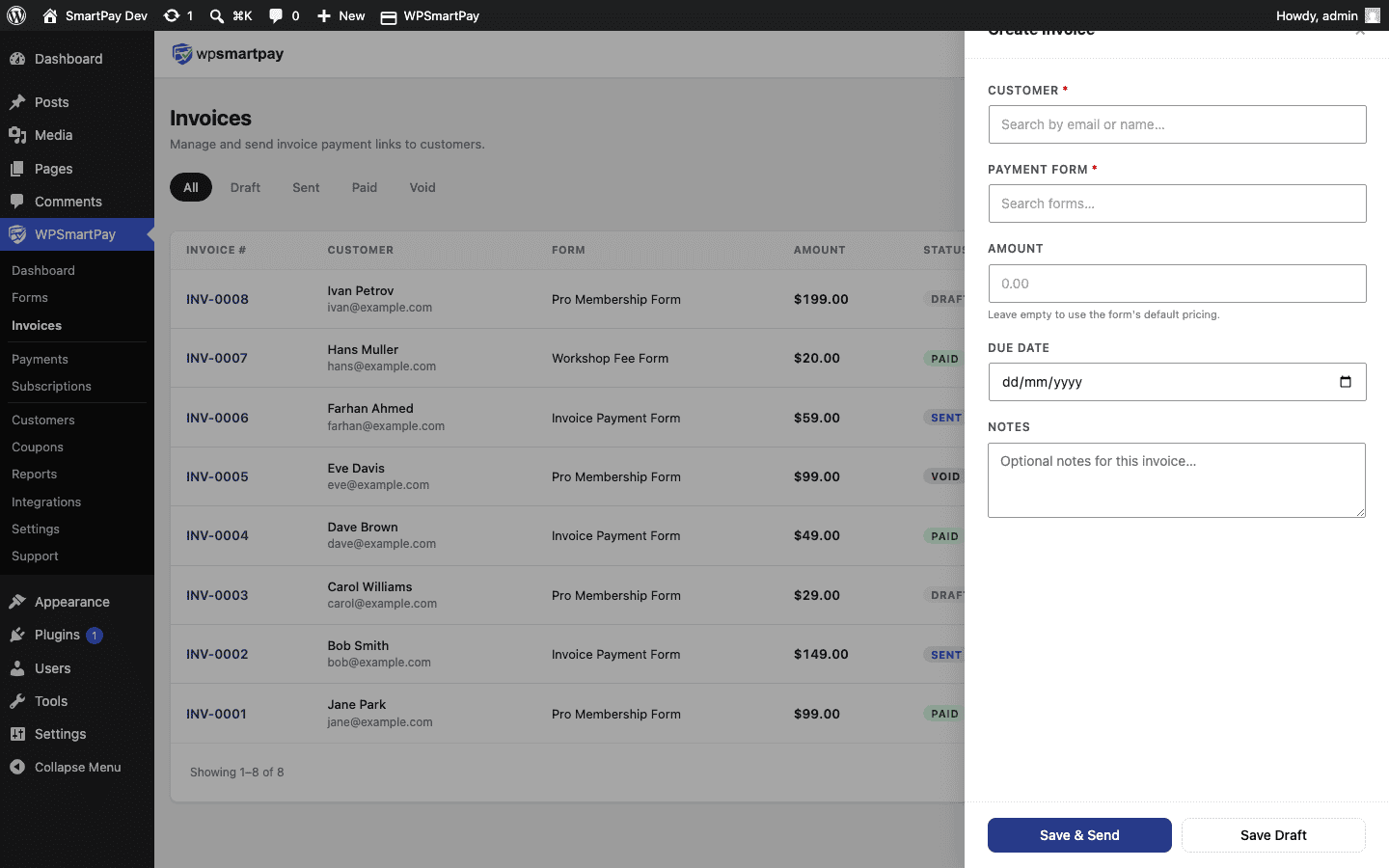Click Workshop Fee Form cell
This screenshot has width=1389, height=868.
[610, 358]
